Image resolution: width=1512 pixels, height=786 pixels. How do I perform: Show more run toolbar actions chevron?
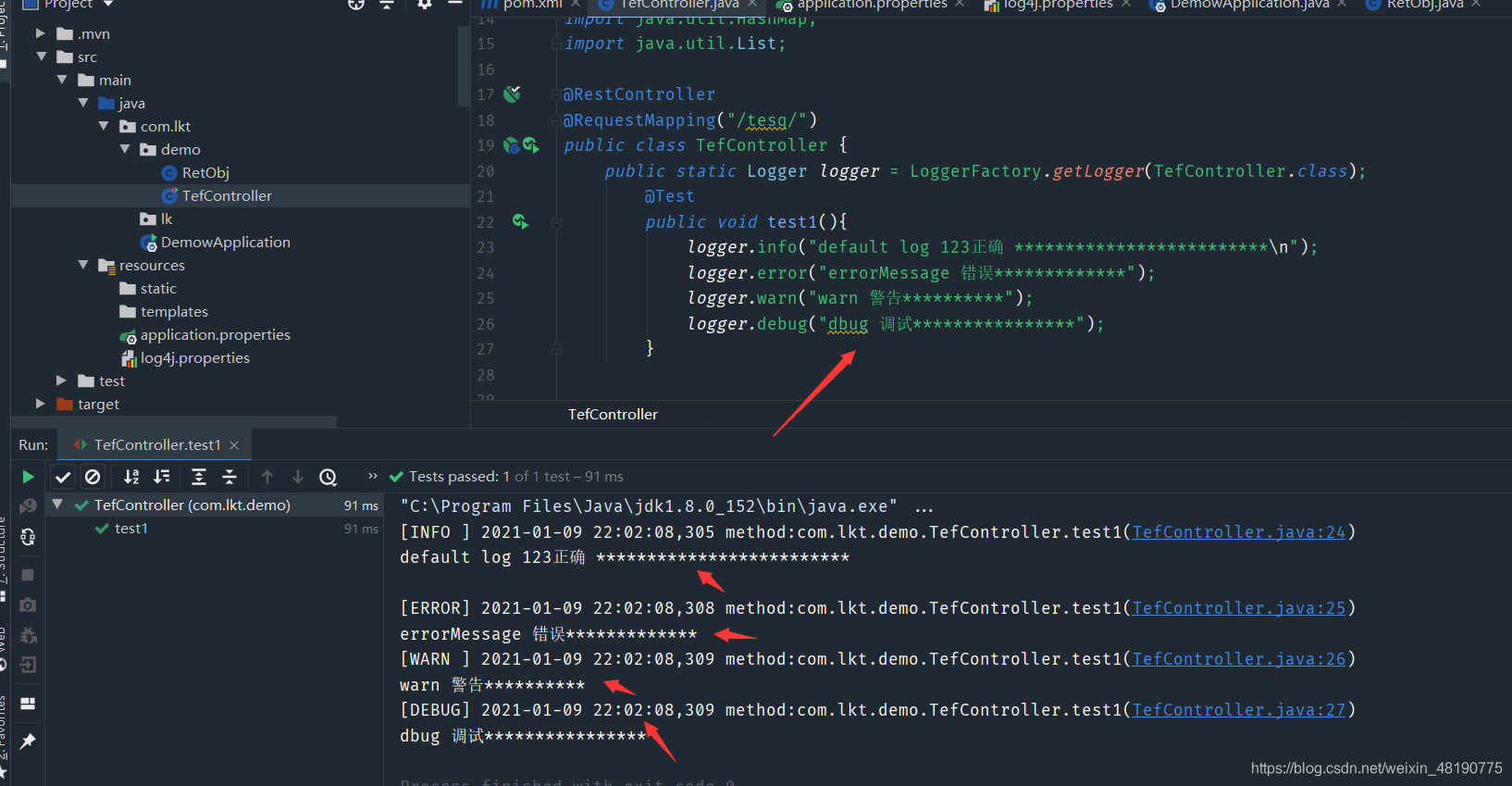coord(372,476)
